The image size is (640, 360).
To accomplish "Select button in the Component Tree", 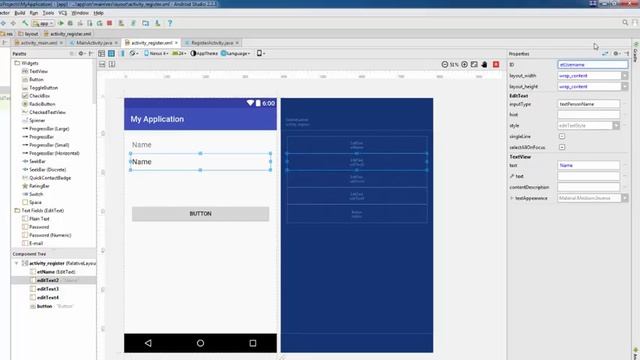I will [x=51, y=306].
